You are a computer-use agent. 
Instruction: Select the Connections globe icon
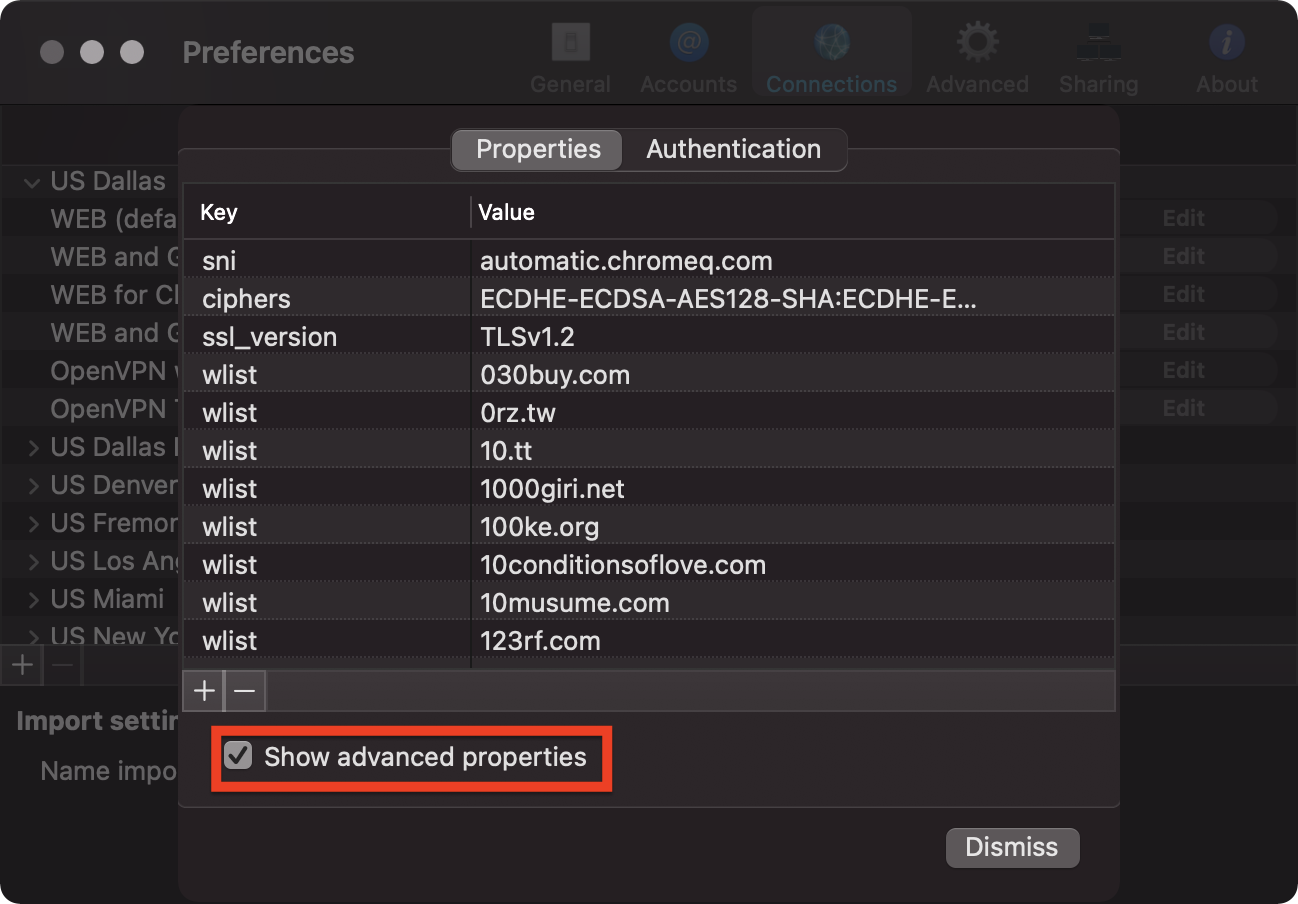831,43
